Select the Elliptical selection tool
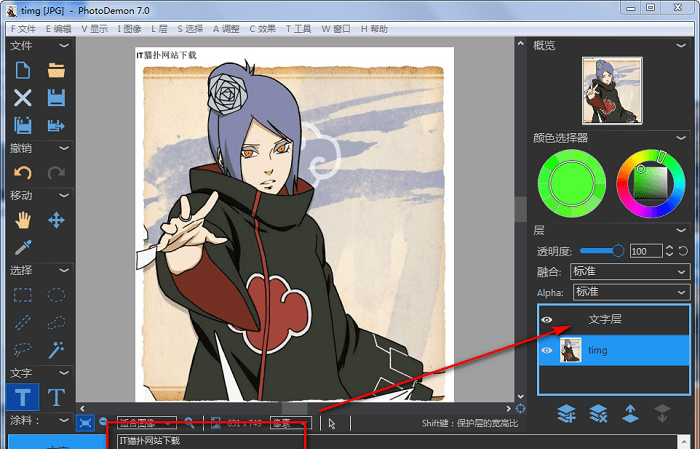 click(x=56, y=295)
